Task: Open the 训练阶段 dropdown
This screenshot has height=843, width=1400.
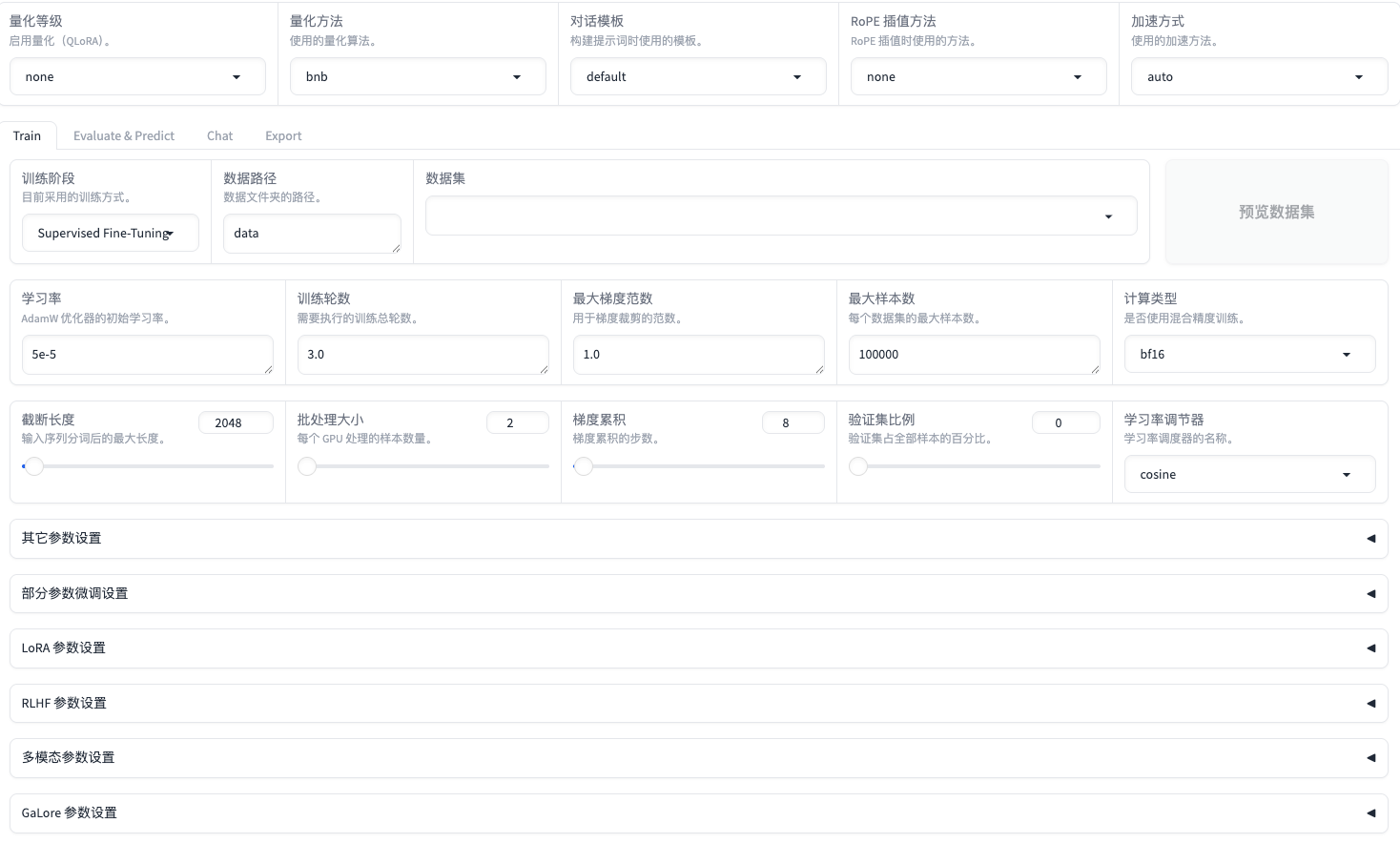Action: (110, 233)
